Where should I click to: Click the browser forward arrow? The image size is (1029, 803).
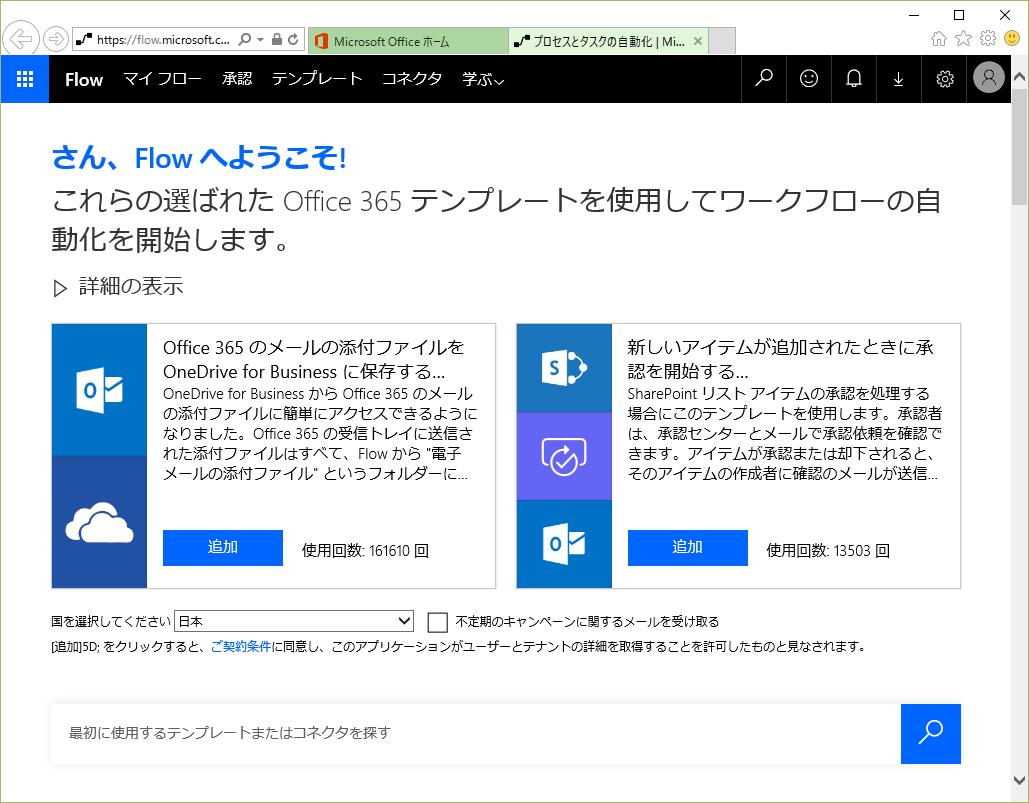(x=55, y=39)
